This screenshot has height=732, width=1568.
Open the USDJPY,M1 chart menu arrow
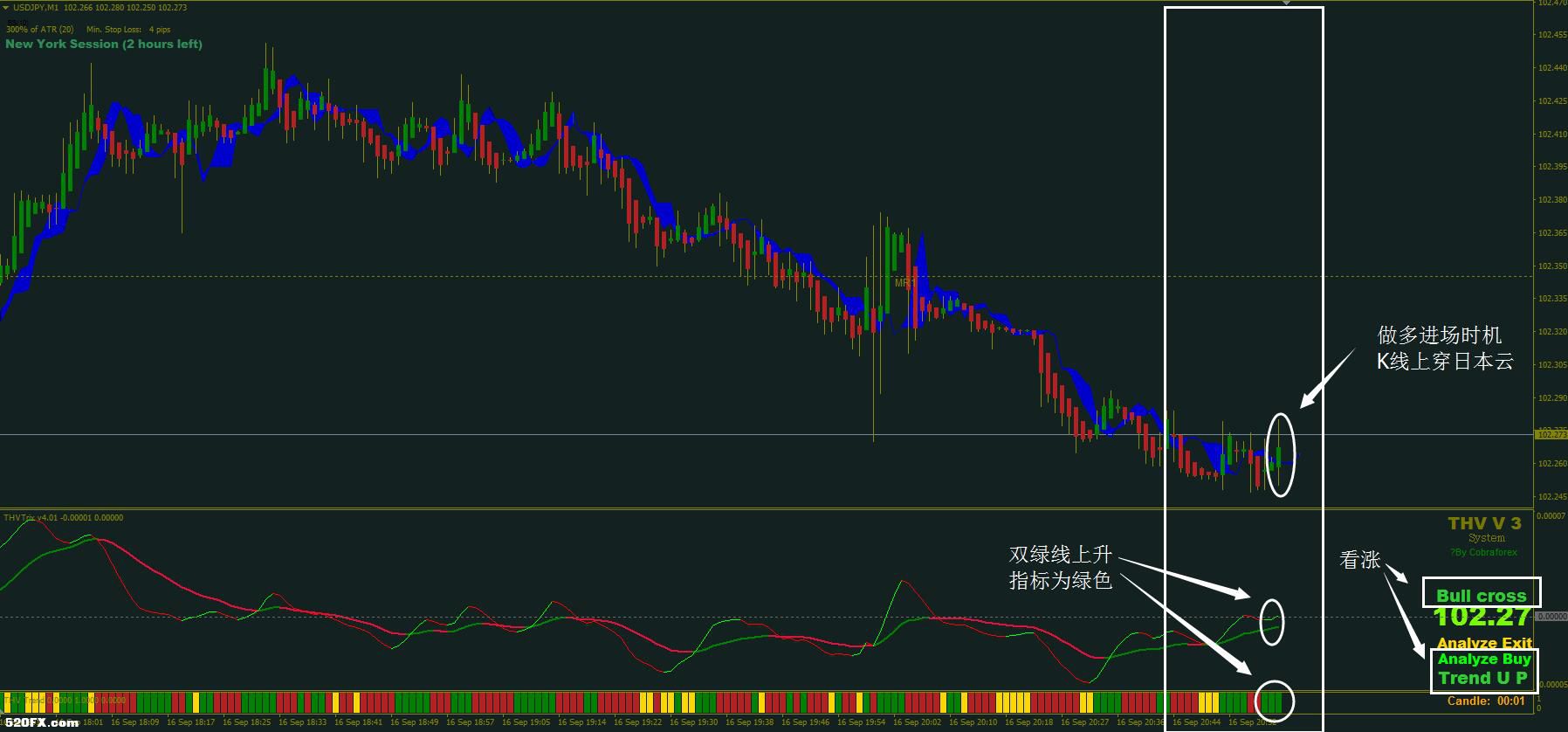pos(6,7)
